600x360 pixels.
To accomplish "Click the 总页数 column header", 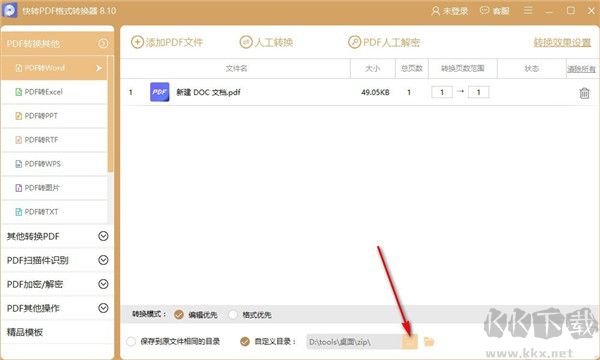I will tap(412, 68).
